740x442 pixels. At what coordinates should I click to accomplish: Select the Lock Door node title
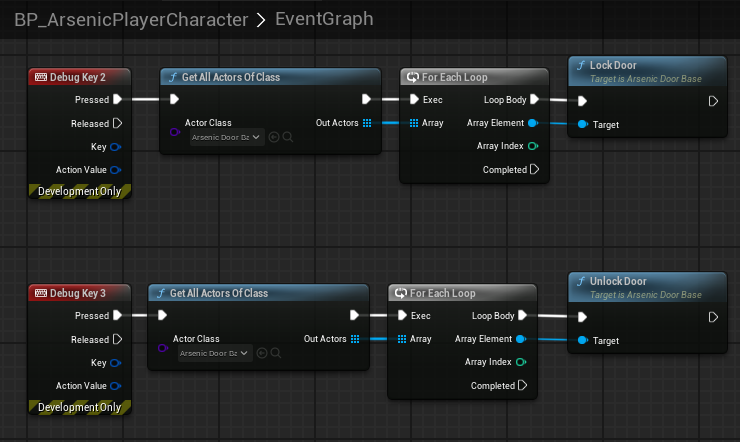[613, 65]
